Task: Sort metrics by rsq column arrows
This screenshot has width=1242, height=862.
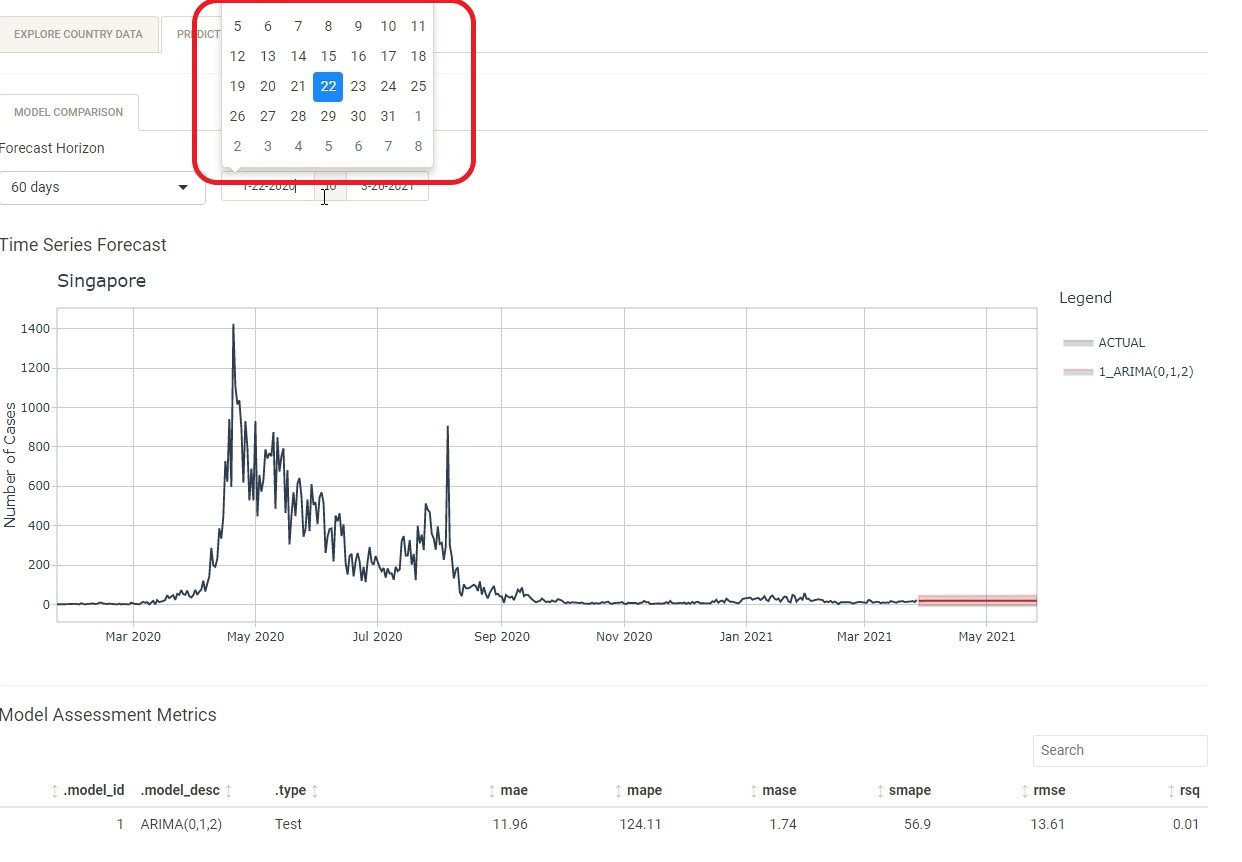Action: [x=1171, y=791]
